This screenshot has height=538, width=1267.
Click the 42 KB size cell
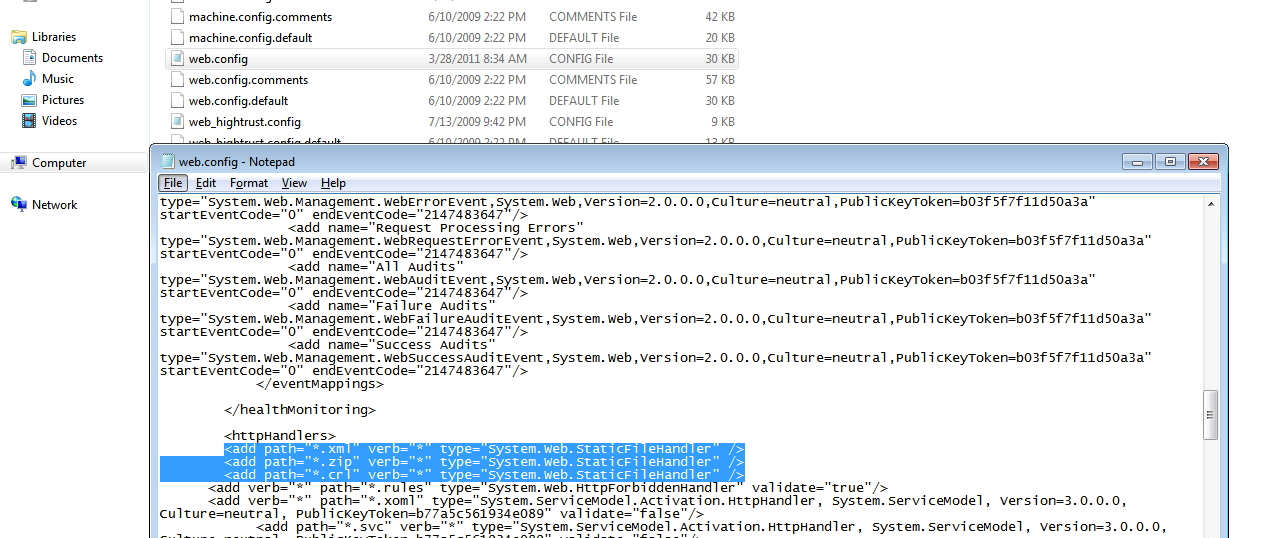[720, 17]
